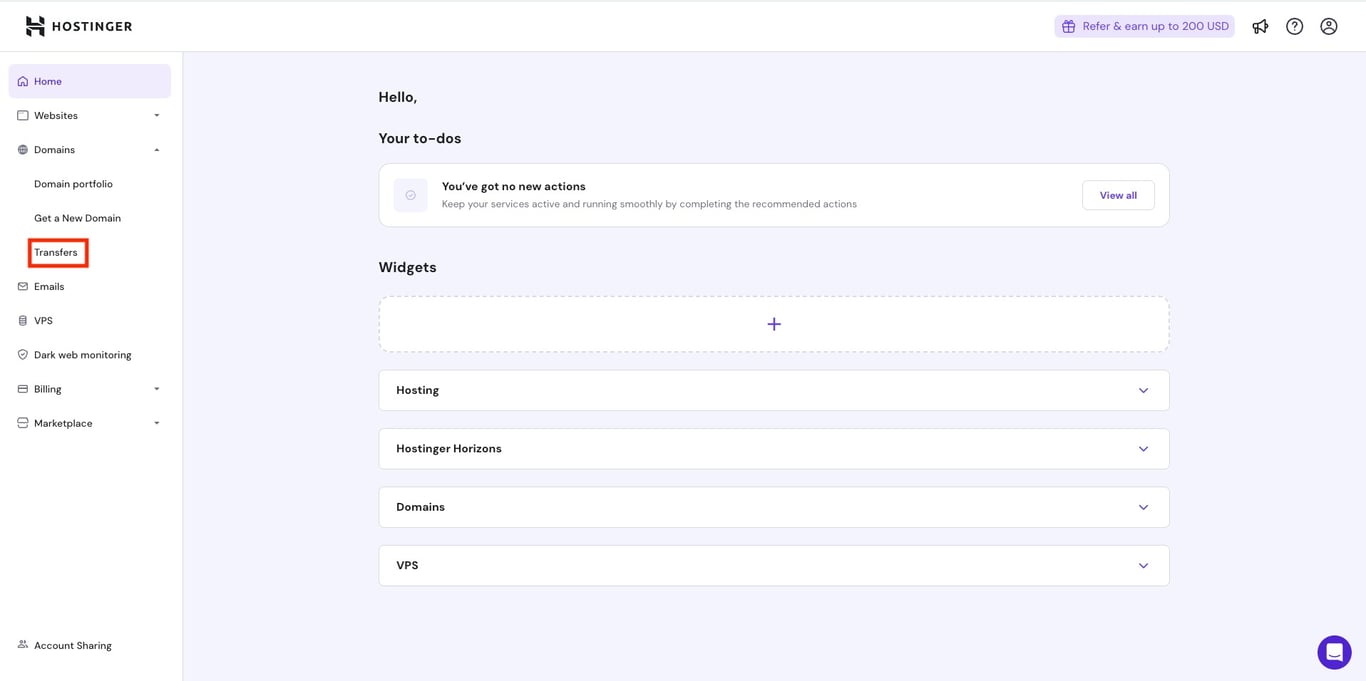Click the announcements megaphone icon

click(1260, 26)
